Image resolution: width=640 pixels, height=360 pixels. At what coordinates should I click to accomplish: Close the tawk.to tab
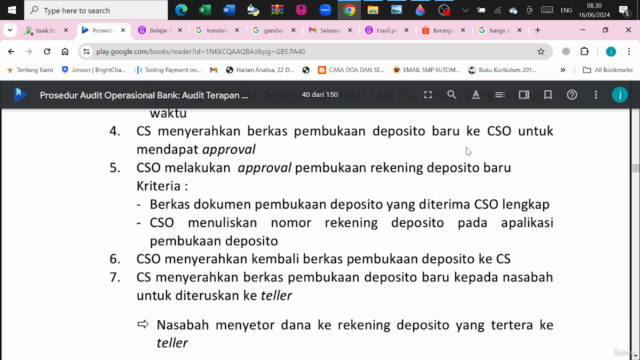point(66,30)
